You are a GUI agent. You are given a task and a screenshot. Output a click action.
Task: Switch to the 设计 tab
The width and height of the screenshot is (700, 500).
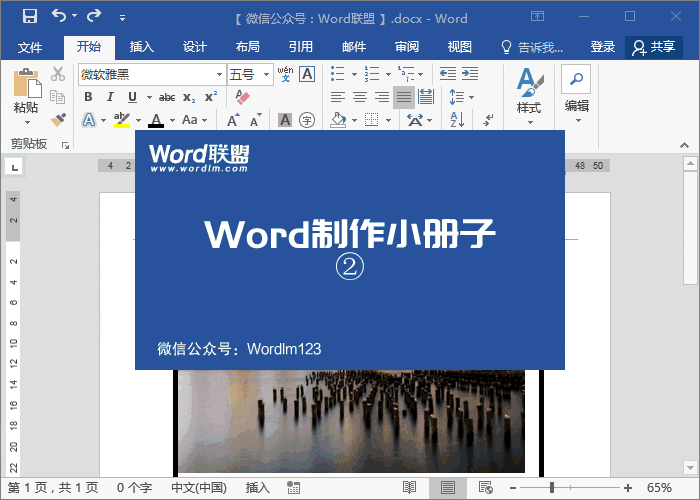(195, 47)
